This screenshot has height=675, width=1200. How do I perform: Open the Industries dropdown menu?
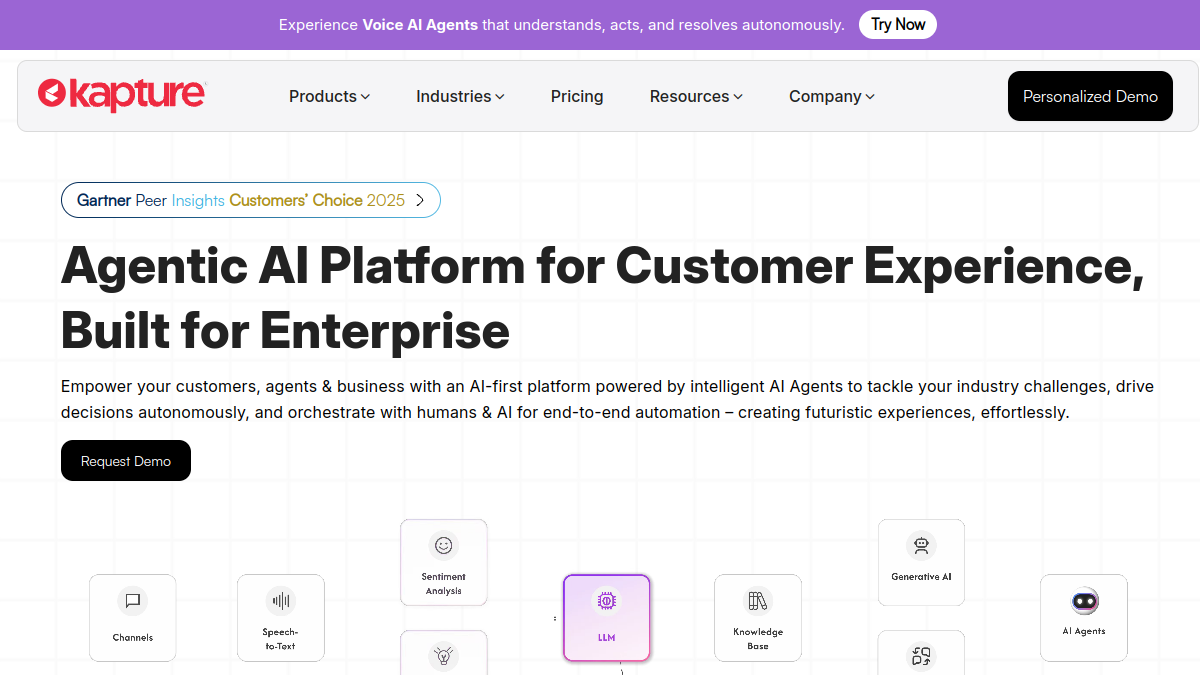coord(460,96)
